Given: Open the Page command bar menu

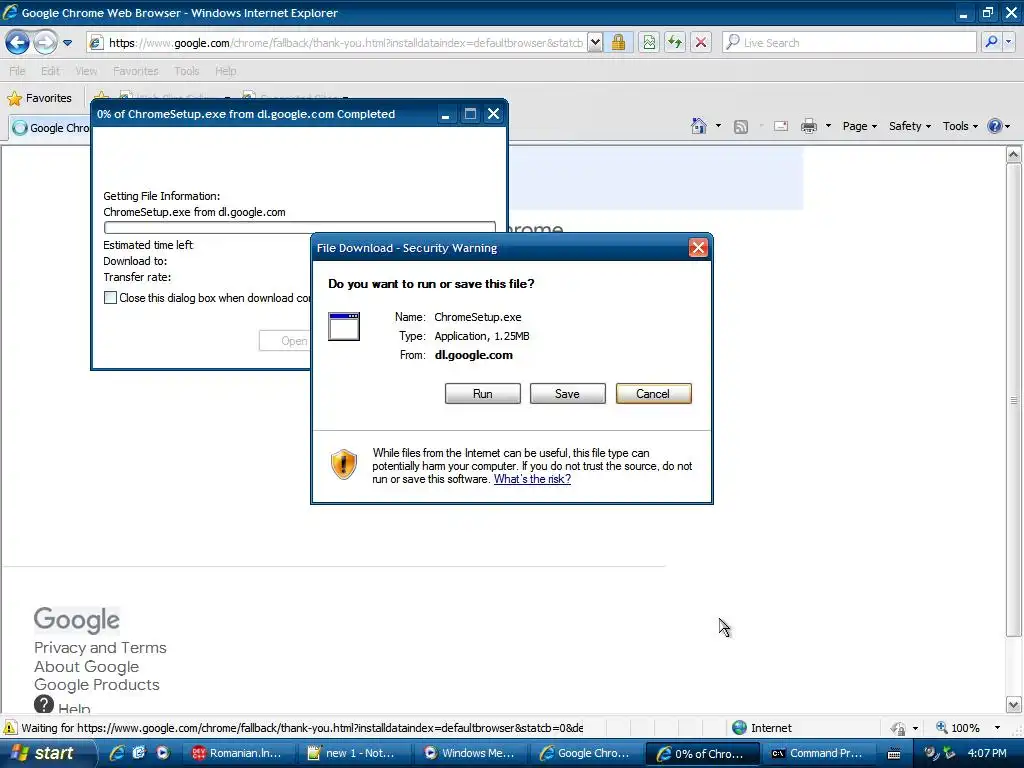Looking at the screenshot, I should tap(859, 126).
